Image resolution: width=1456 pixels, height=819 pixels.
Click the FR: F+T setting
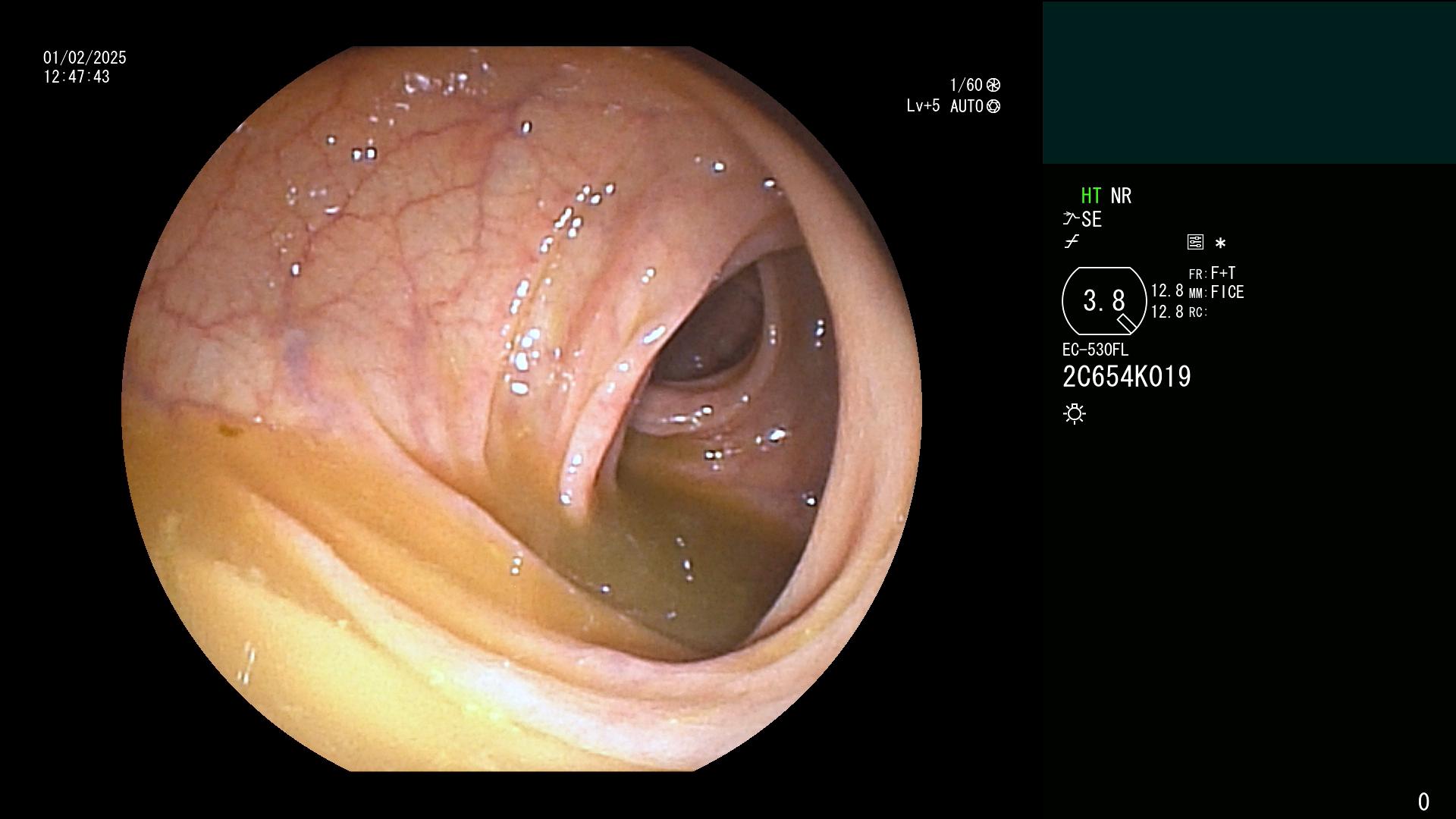[x=1212, y=273]
